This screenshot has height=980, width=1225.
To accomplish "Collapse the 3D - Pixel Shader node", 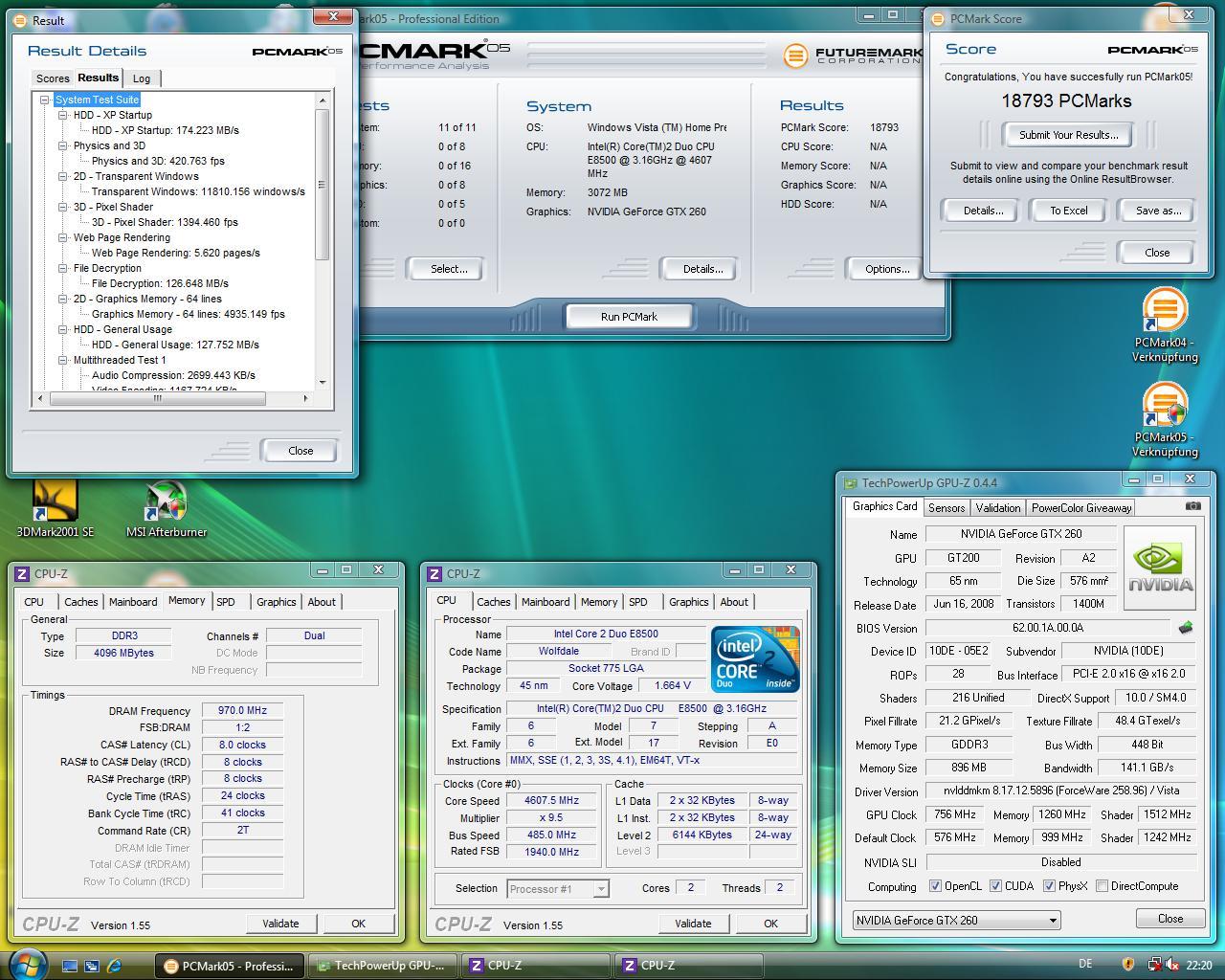I will pyautogui.click(x=62, y=207).
